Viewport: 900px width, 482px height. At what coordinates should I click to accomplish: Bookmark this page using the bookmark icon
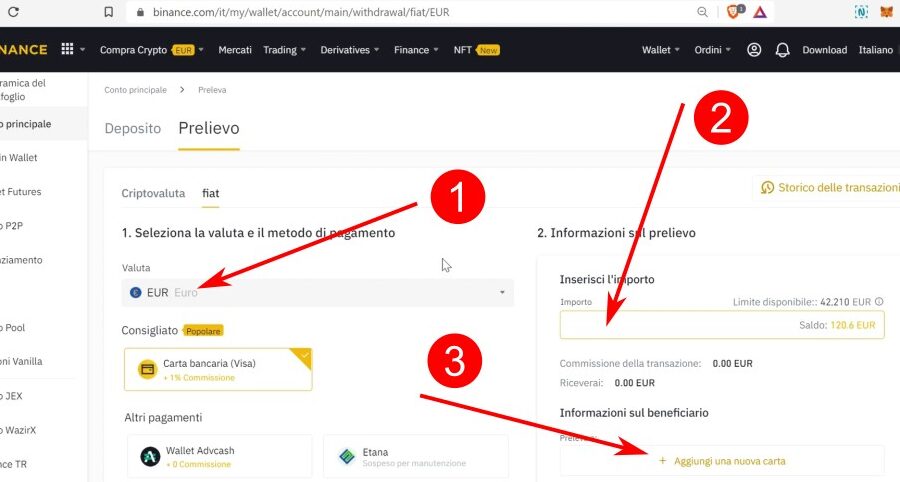pos(108,11)
